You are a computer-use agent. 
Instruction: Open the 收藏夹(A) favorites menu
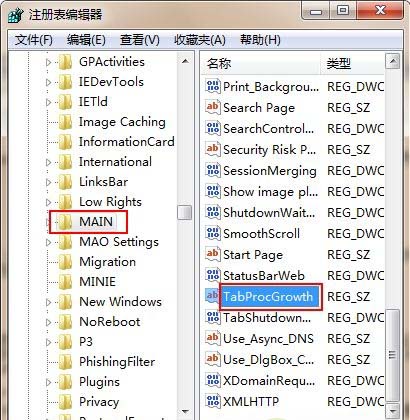tap(200, 40)
